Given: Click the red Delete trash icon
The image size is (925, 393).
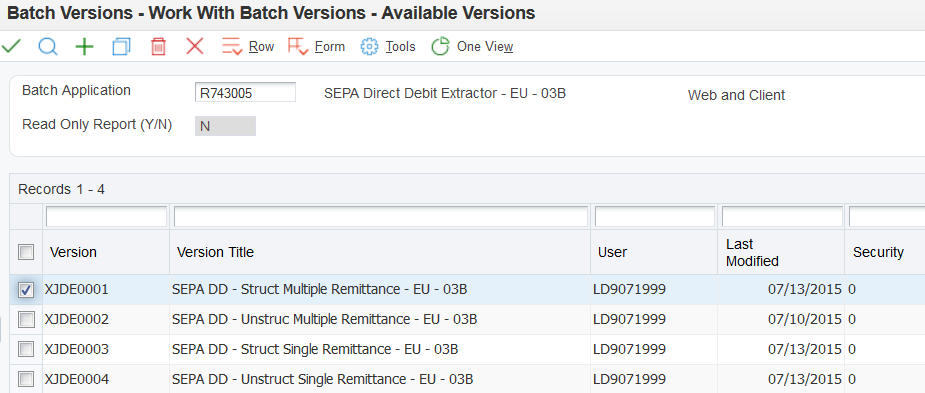Looking at the screenshot, I should click(158, 47).
